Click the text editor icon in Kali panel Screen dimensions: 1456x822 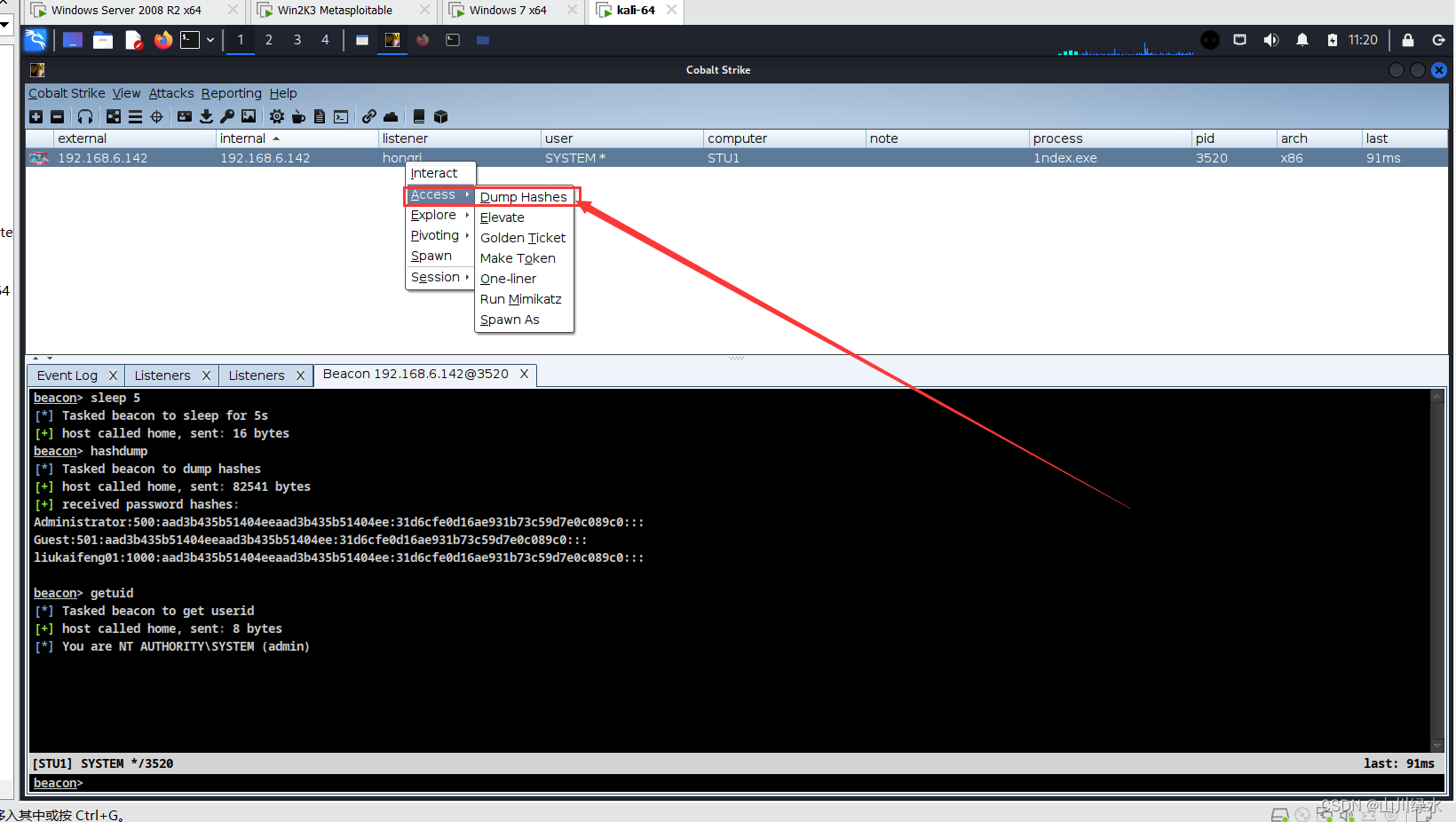[133, 40]
